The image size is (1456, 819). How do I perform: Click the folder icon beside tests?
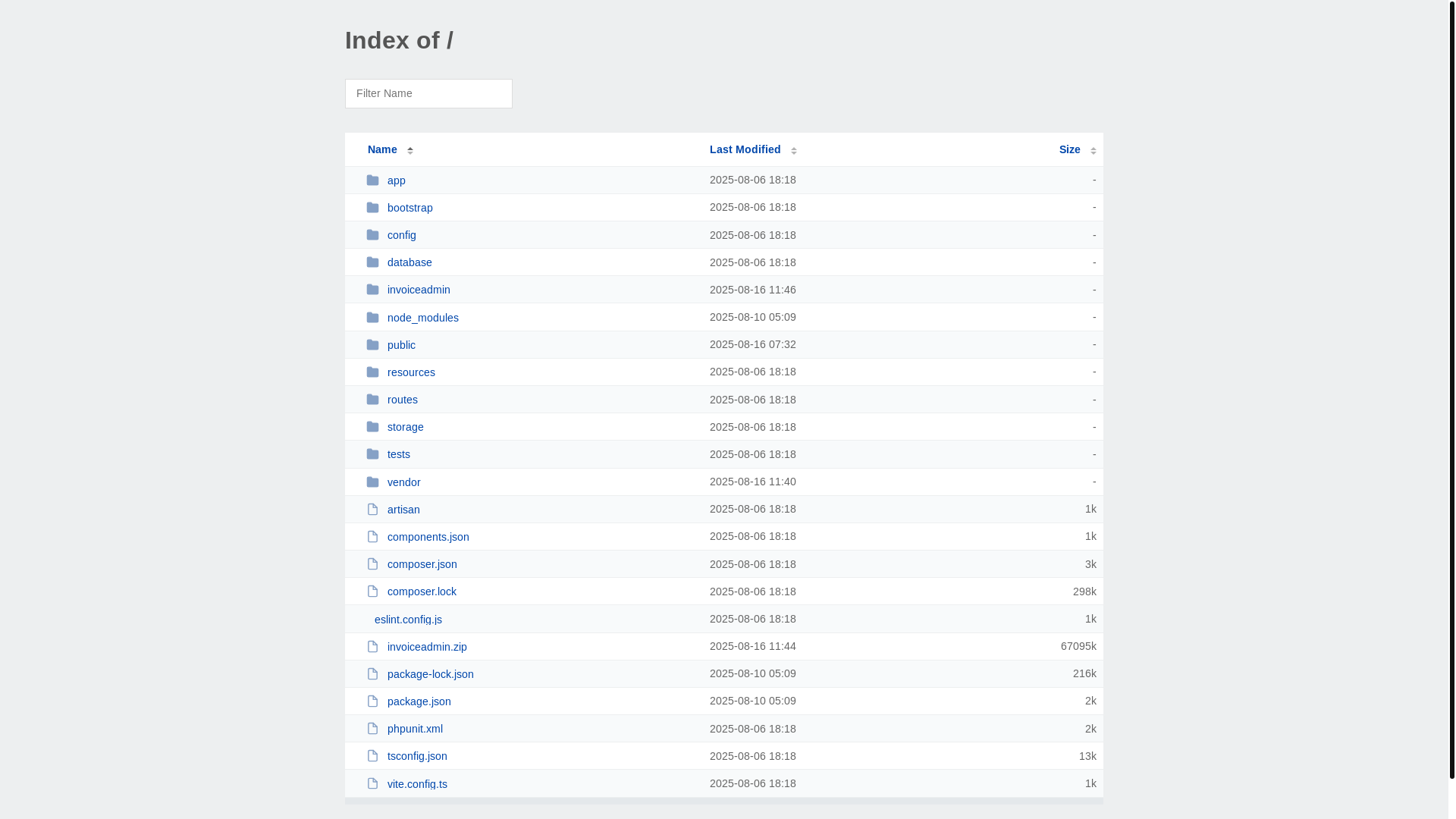point(372,454)
